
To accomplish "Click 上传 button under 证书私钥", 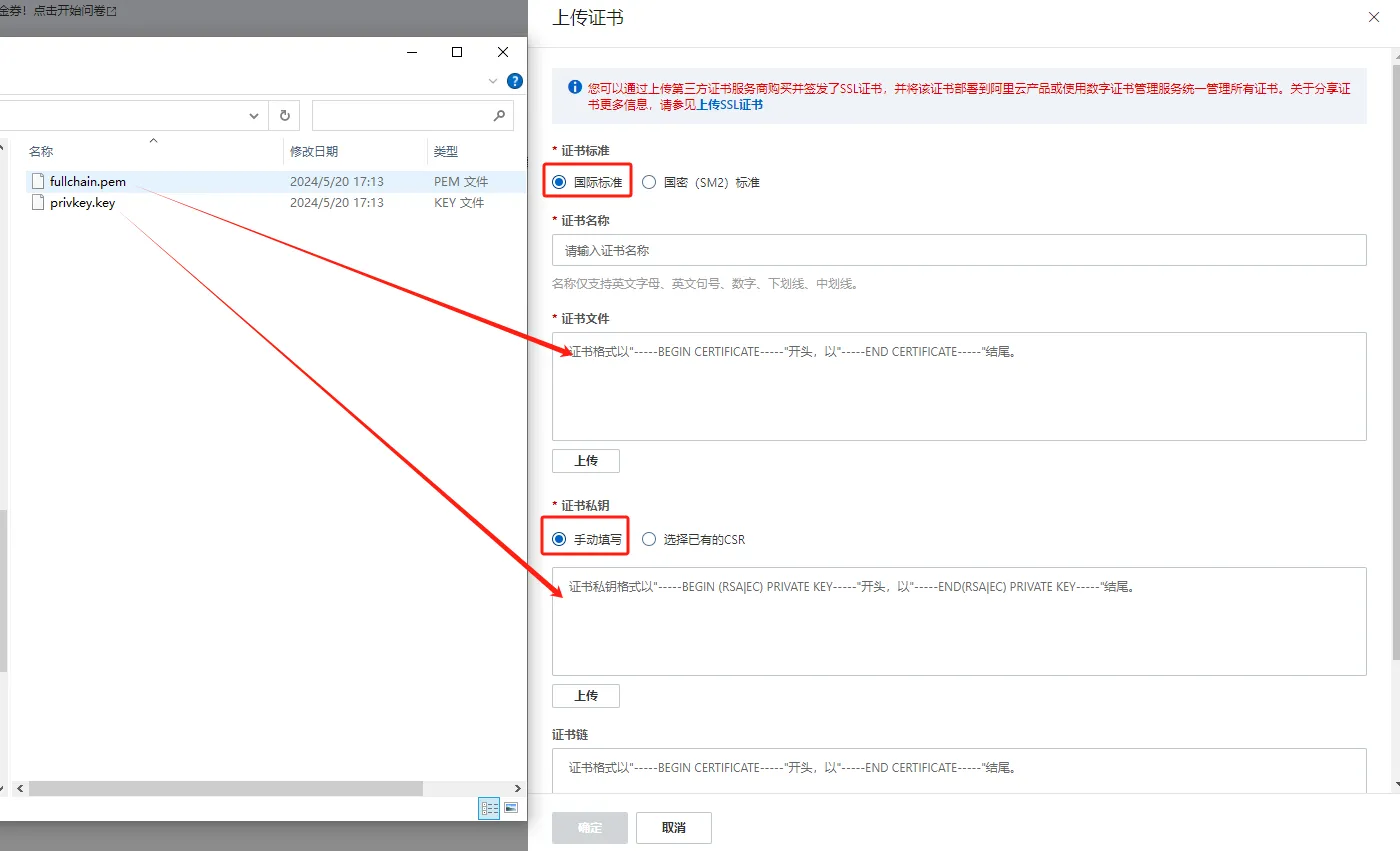I will 586,696.
